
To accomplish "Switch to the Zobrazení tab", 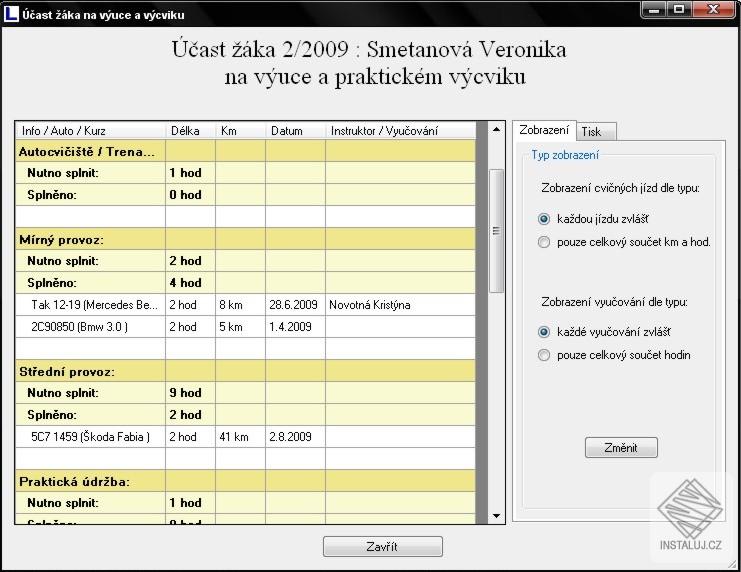I will pos(544,130).
